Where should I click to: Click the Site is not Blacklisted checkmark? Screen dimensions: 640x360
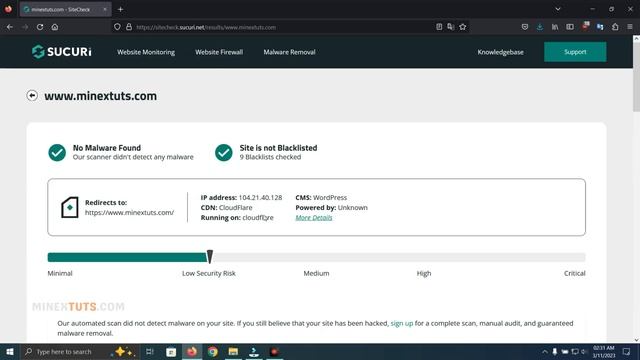224,153
